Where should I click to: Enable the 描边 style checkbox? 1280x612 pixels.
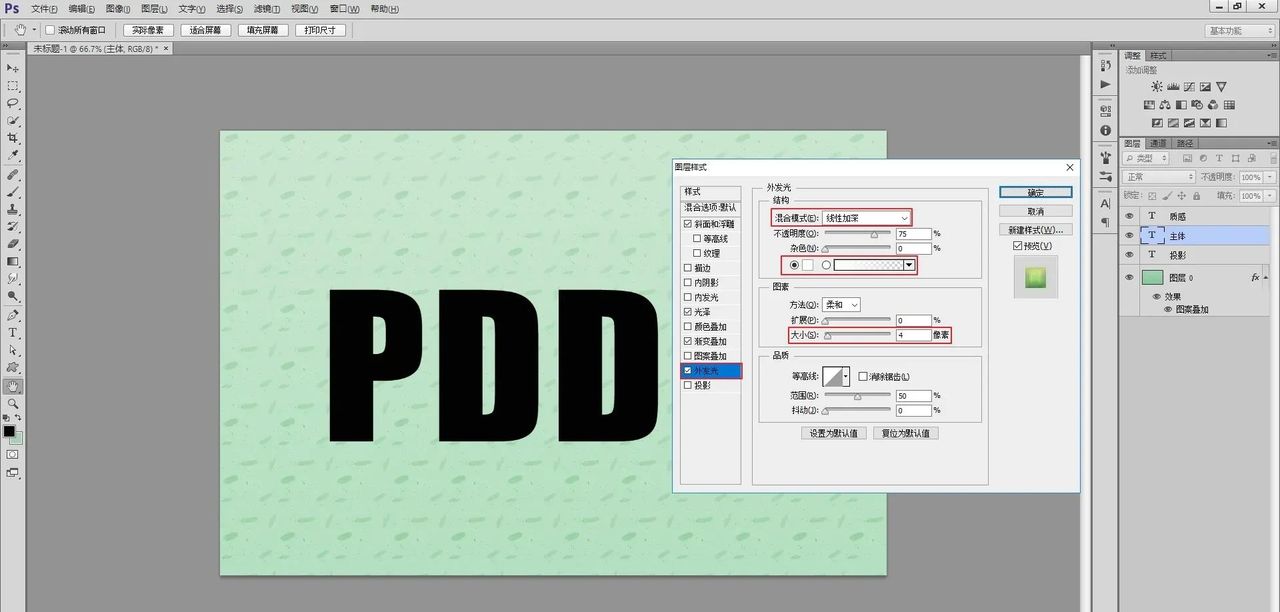[x=687, y=268]
